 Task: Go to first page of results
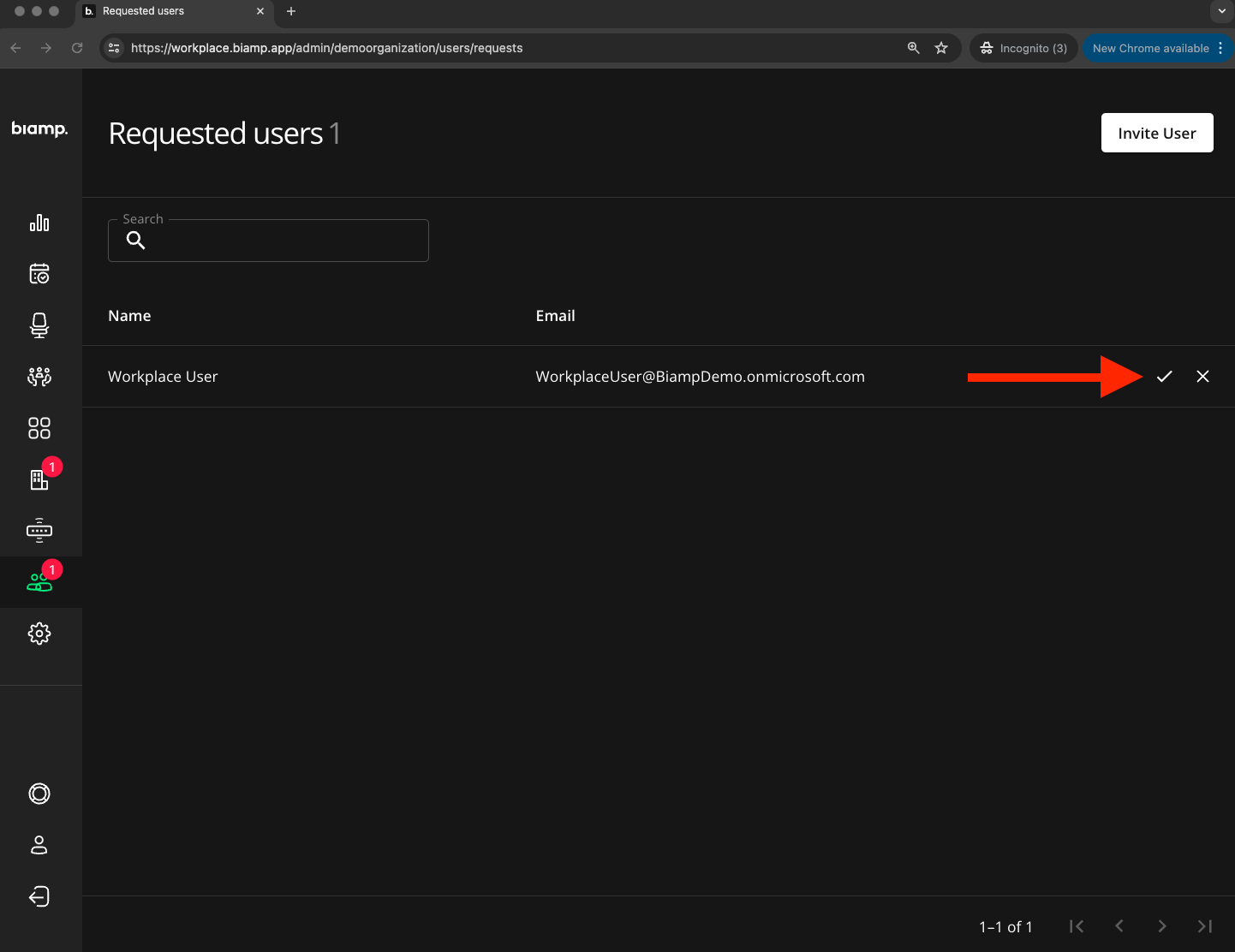pyautogui.click(x=1077, y=926)
